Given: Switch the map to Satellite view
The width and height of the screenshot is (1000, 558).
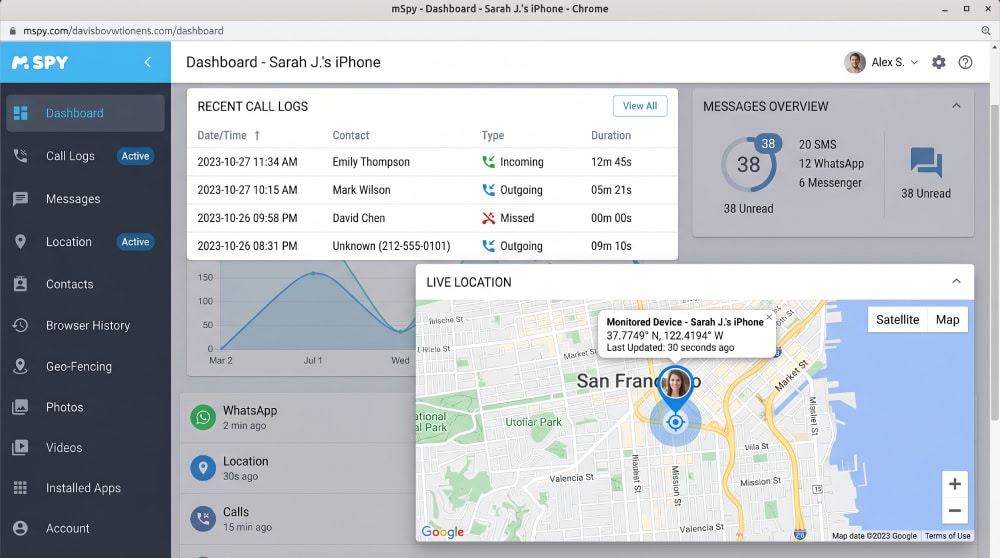Looking at the screenshot, I should (x=897, y=319).
